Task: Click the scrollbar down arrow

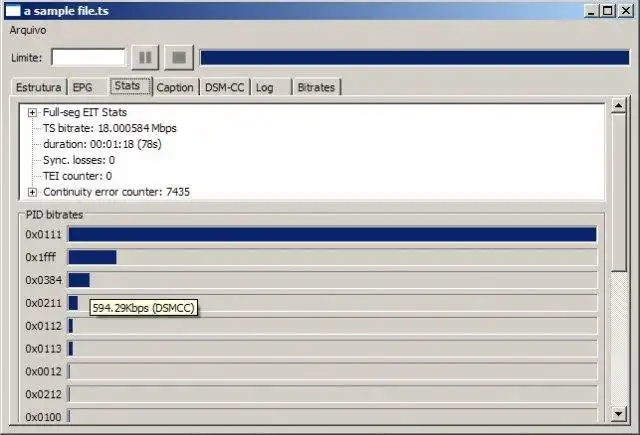Action: coord(618,414)
